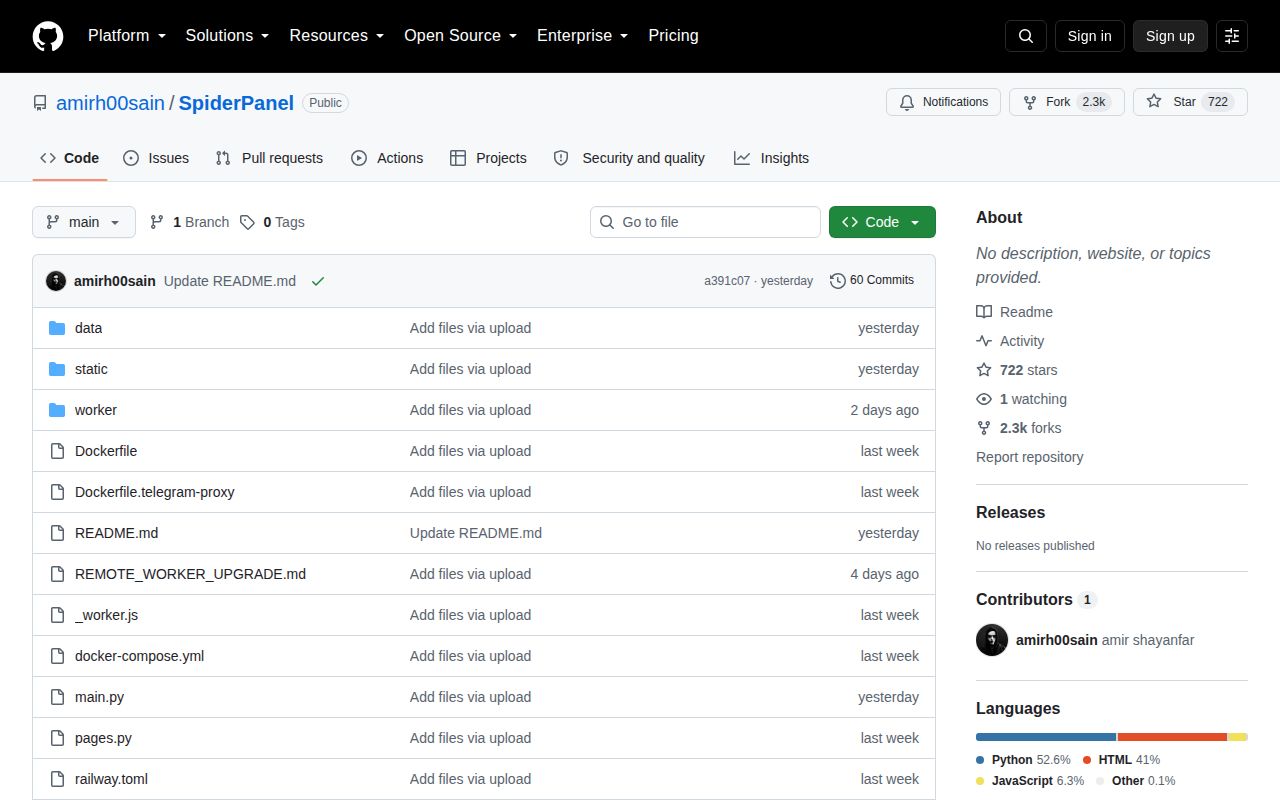Open REMOTE_WORKER_UPGRADE.md file
The image size is (1280, 800).
[x=190, y=574]
